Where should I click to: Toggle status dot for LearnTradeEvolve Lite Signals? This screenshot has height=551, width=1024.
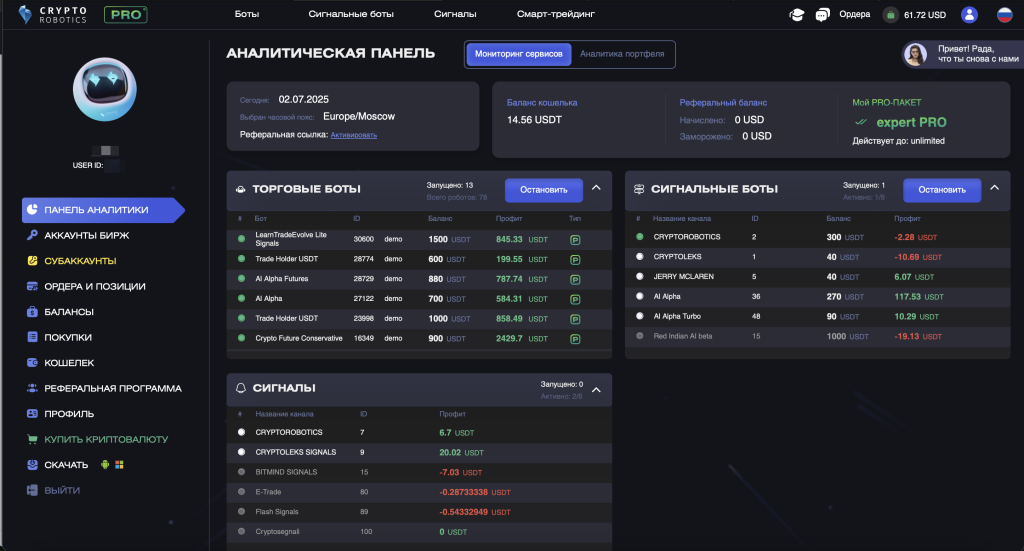pyautogui.click(x=242, y=239)
